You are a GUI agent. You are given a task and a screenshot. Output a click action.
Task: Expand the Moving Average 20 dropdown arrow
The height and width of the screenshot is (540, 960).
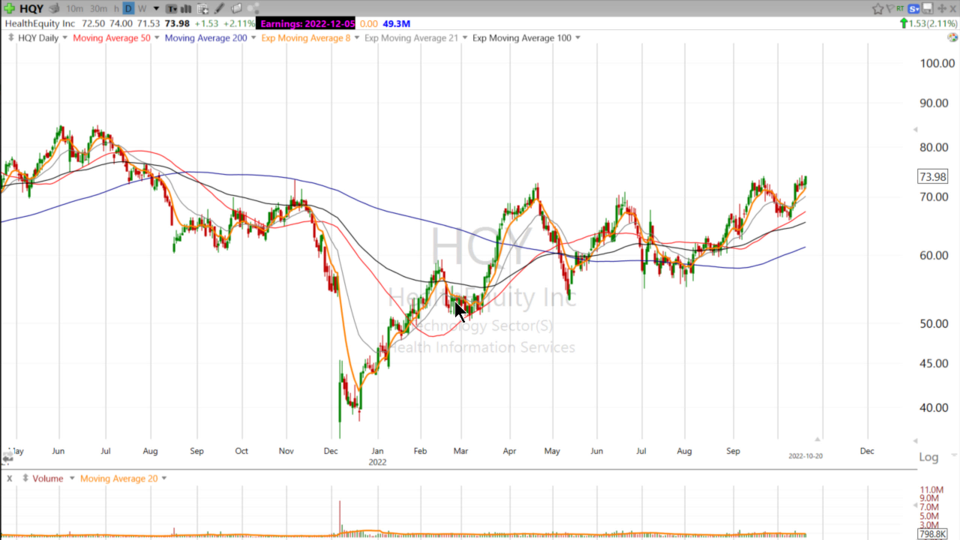[x=164, y=479]
